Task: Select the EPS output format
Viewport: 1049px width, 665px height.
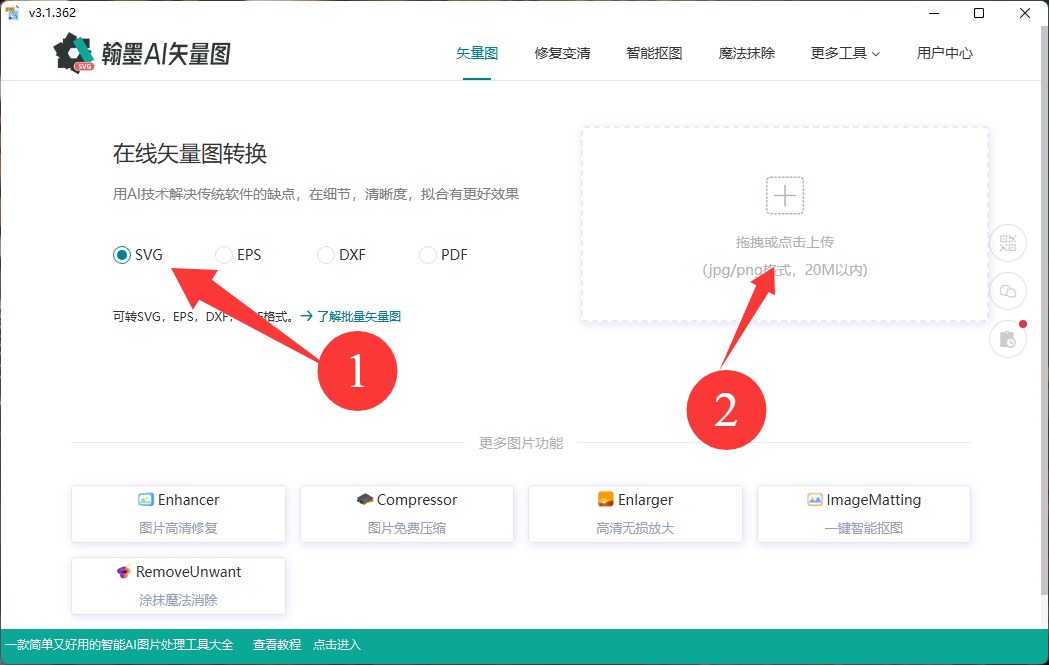Action: (x=224, y=255)
